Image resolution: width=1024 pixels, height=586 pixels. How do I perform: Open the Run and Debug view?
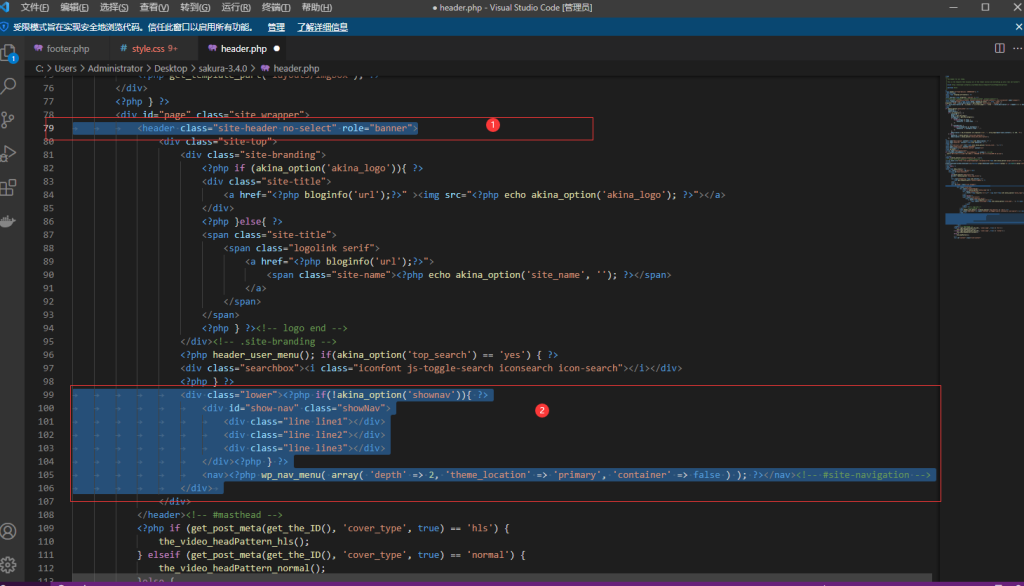point(9,153)
